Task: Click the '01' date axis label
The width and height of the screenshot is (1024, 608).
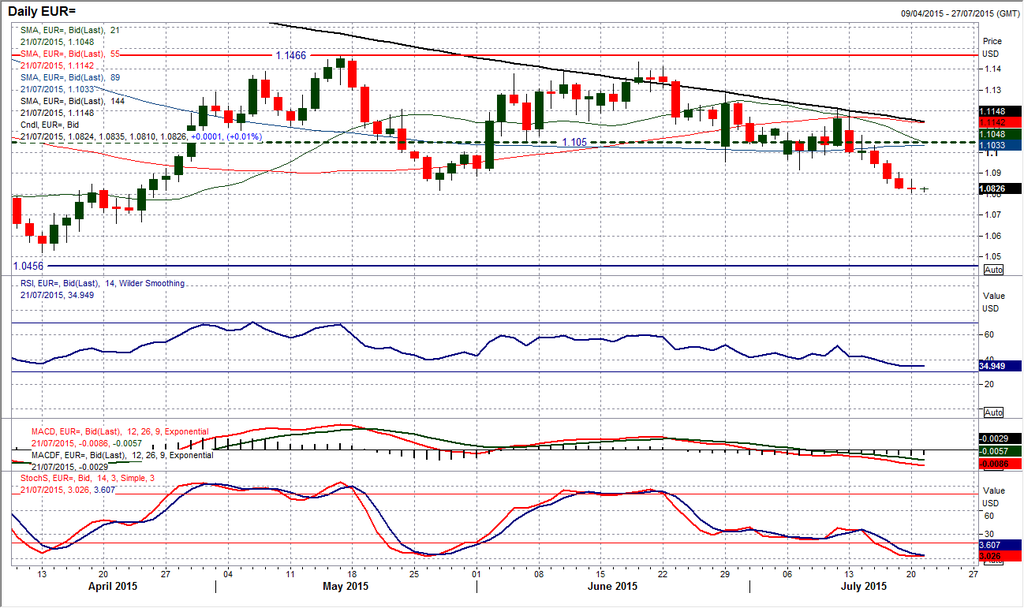Action: (476, 574)
